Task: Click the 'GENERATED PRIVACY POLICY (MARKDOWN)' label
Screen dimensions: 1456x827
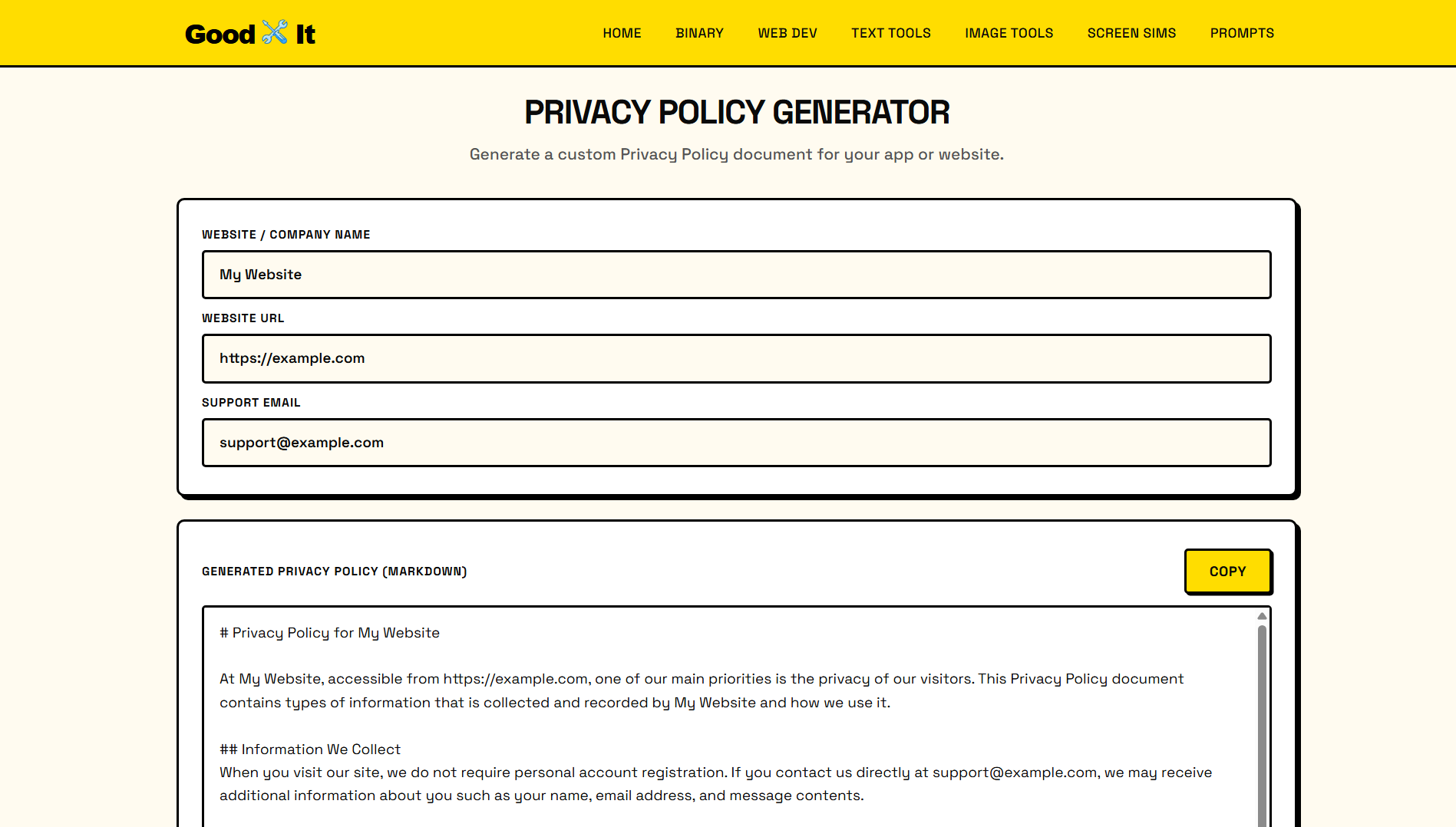Action: pos(335,572)
